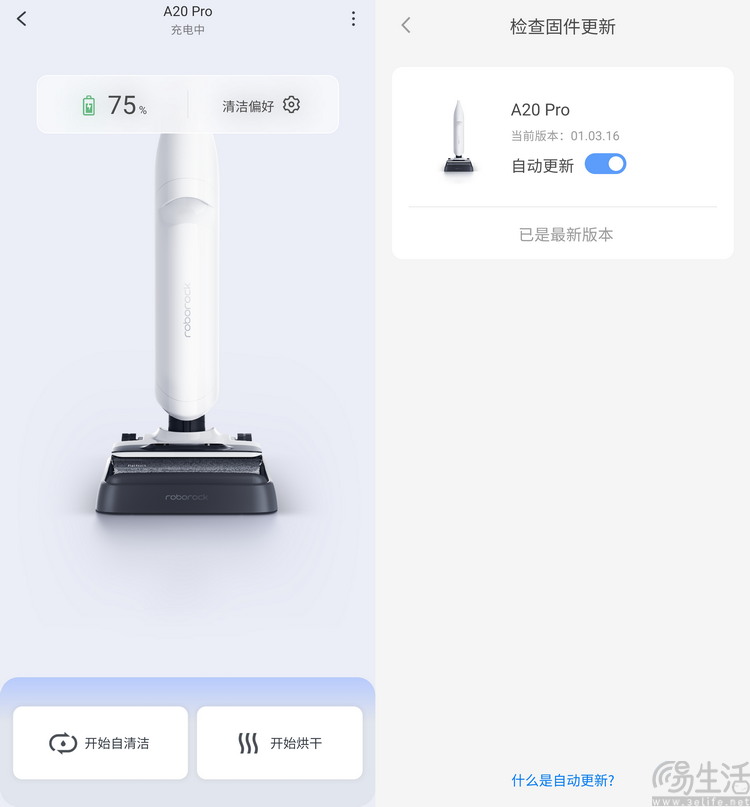Click the 开始自清洁 button
Screen dimensions: 750x807
pyautogui.click(x=100, y=743)
